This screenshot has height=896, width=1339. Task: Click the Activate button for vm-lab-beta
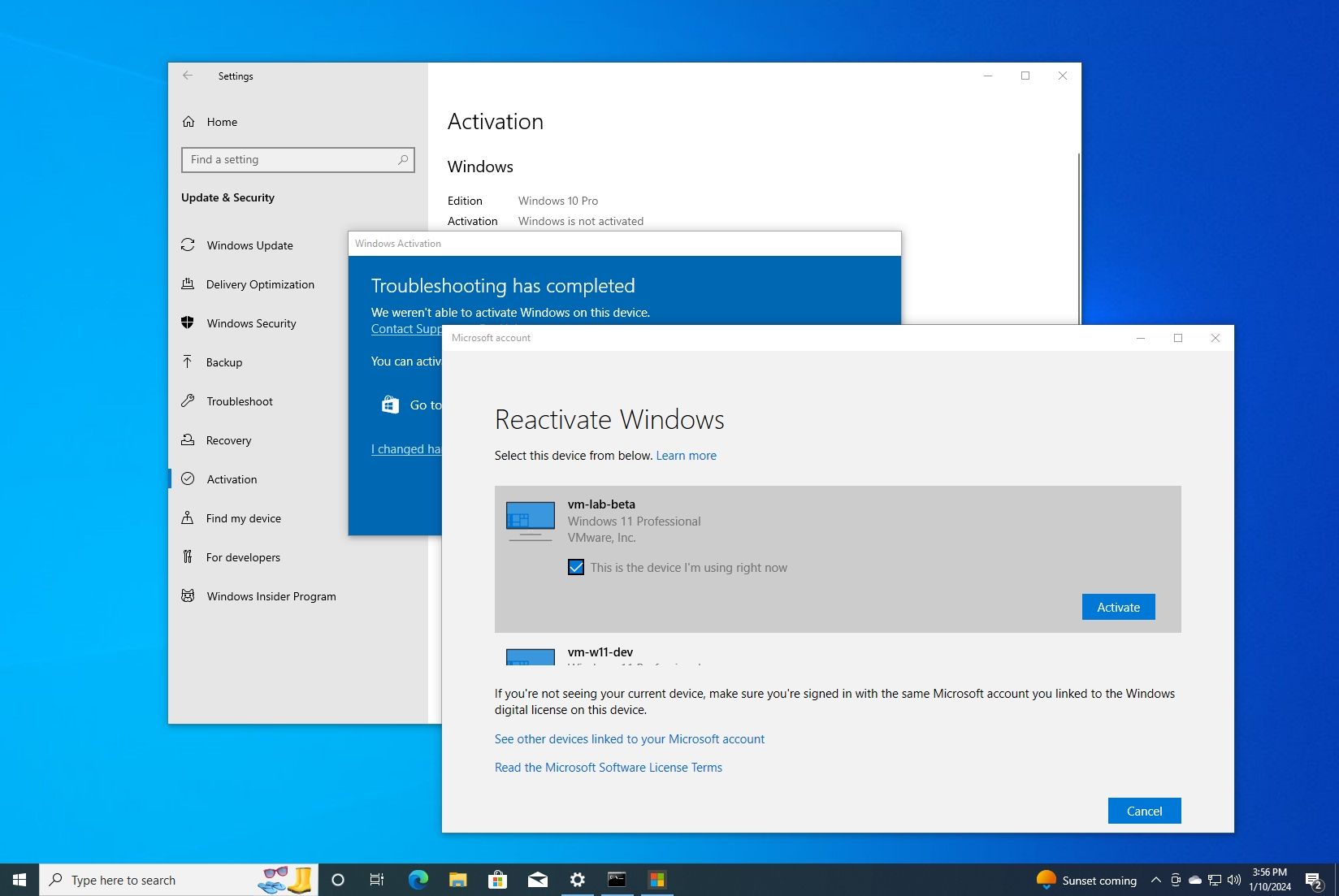[1117, 607]
